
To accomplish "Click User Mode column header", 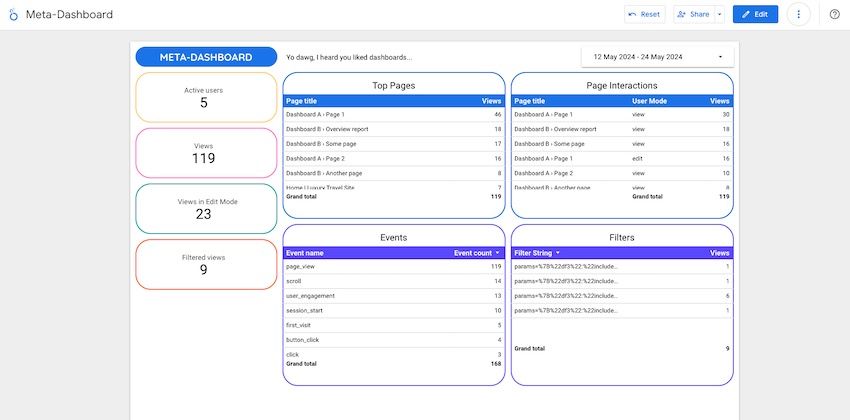I will tap(649, 101).
